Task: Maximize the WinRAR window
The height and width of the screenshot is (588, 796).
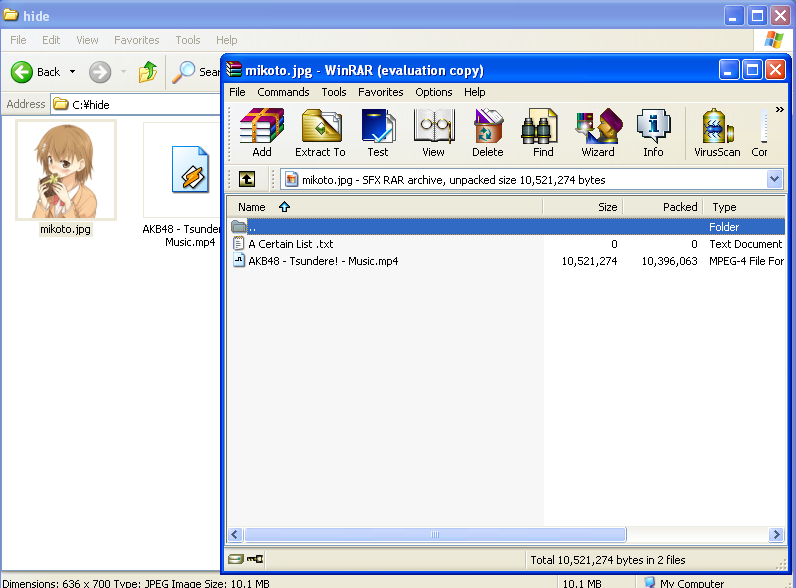Action: click(752, 70)
